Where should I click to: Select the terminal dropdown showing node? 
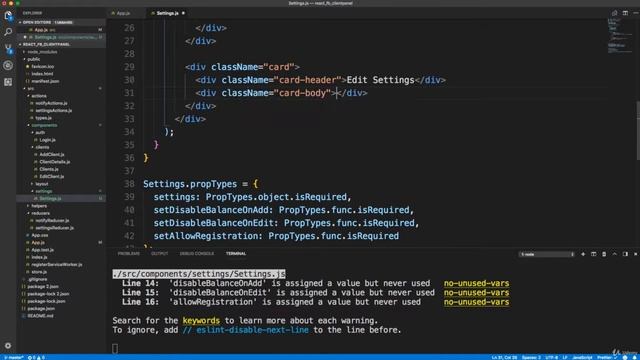pyautogui.click(x=547, y=254)
